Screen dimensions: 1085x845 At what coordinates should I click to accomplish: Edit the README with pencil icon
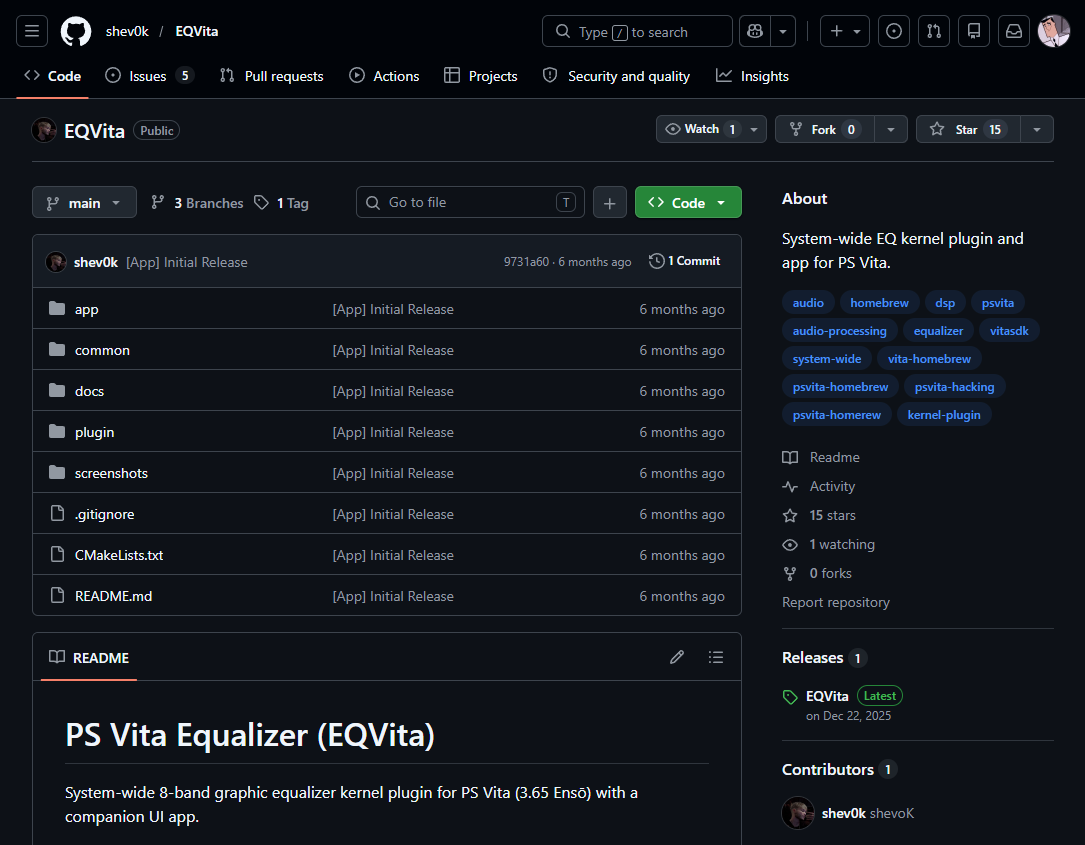click(x=677, y=657)
